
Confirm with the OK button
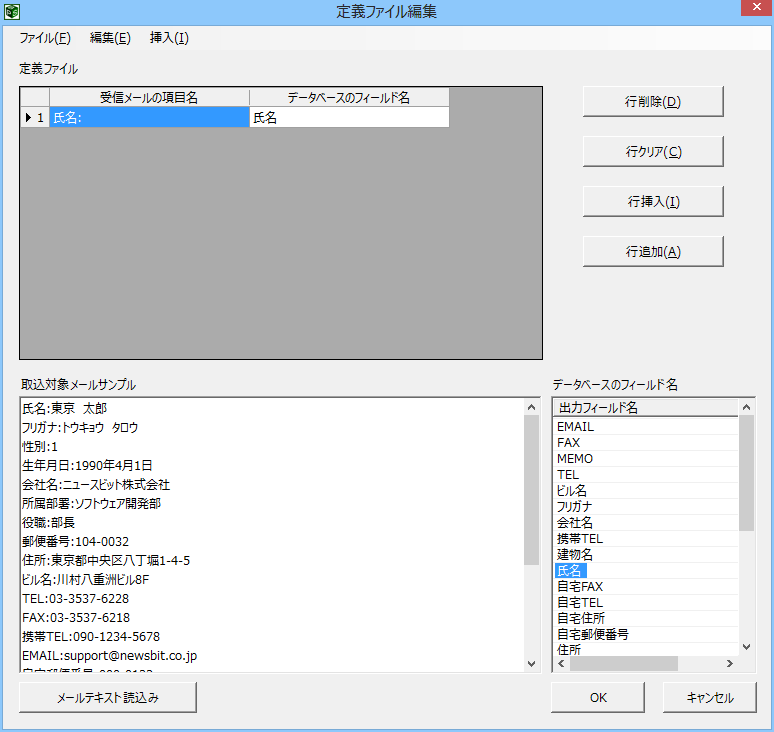point(597,697)
